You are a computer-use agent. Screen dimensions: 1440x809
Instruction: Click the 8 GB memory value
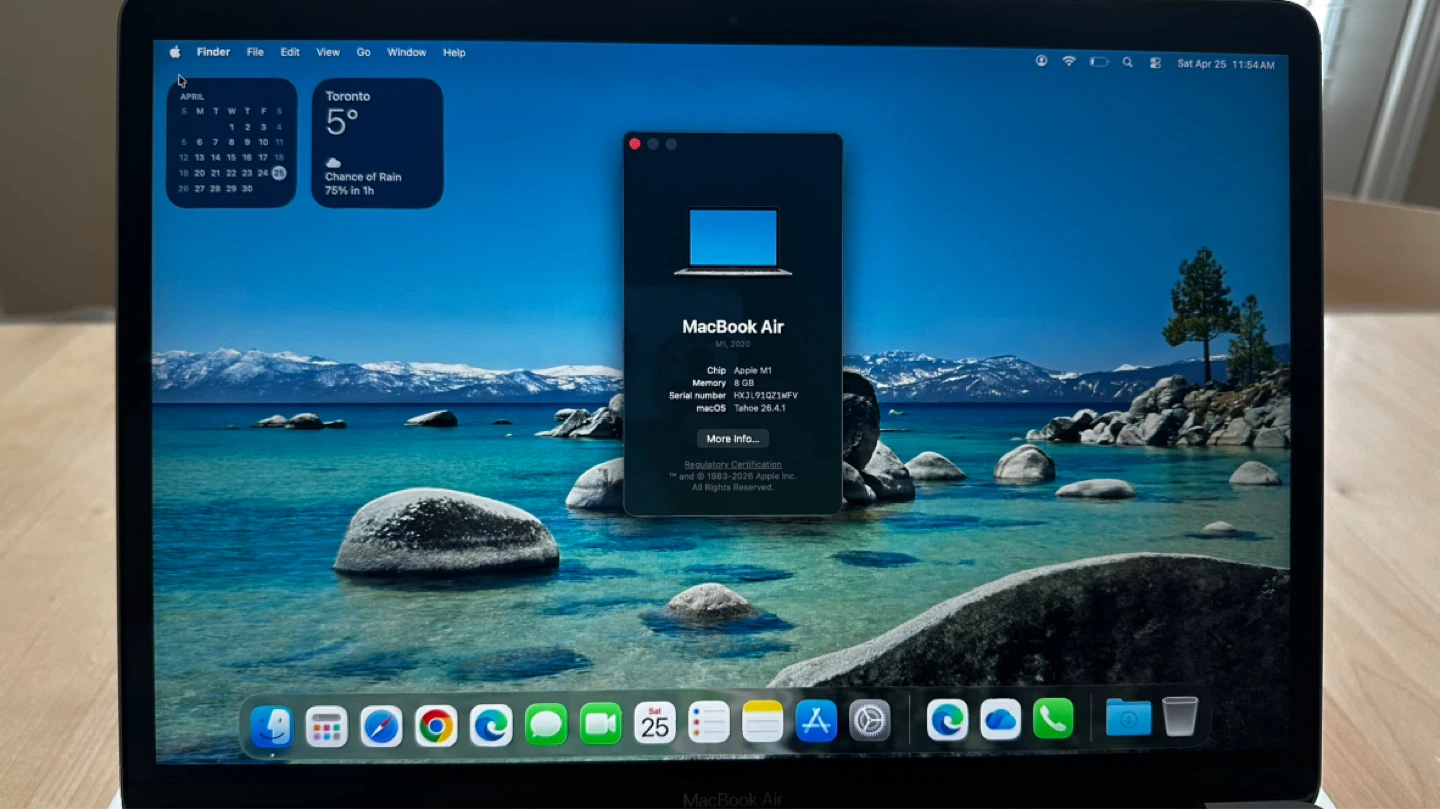click(x=744, y=383)
